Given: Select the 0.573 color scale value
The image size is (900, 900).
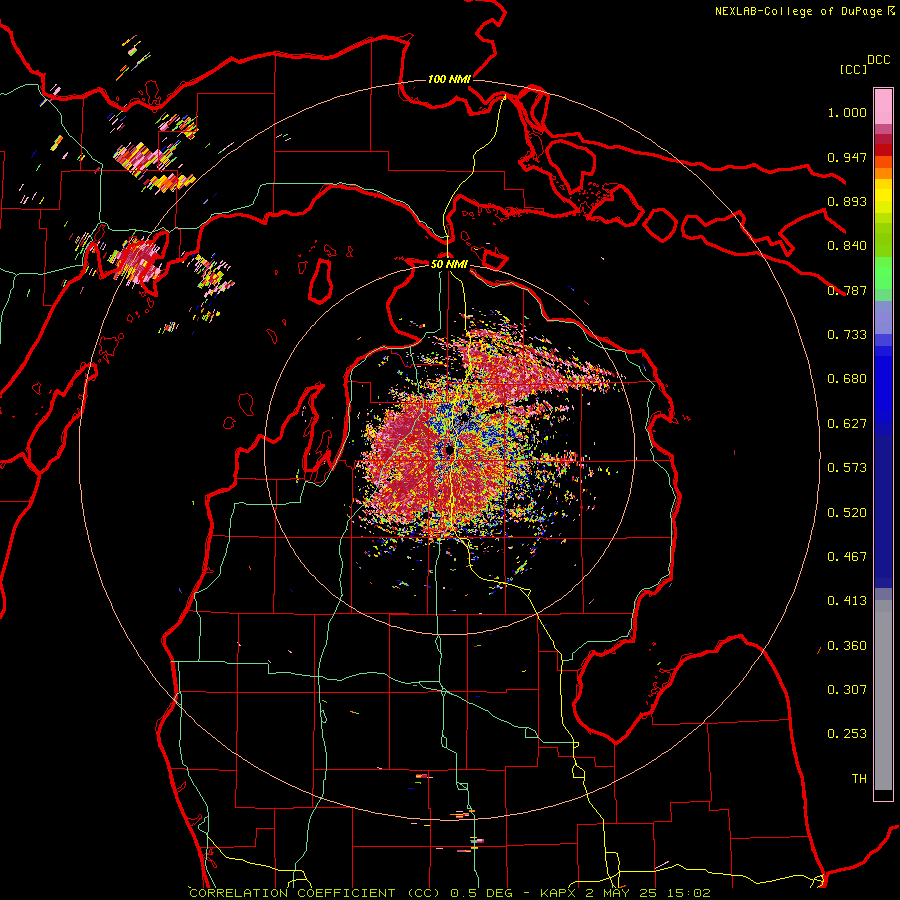Looking at the screenshot, I should coord(847,468).
